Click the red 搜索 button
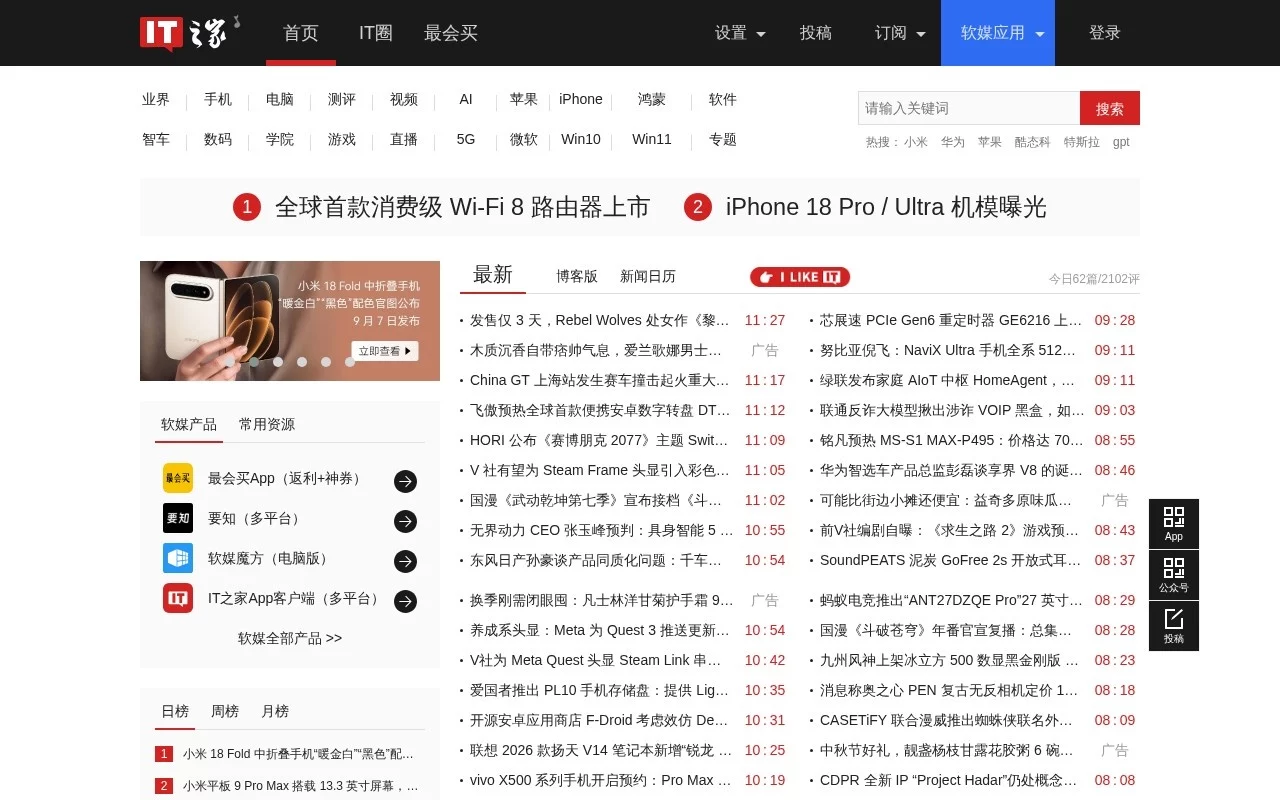The image size is (1280, 800). pyautogui.click(x=1110, y=108)
